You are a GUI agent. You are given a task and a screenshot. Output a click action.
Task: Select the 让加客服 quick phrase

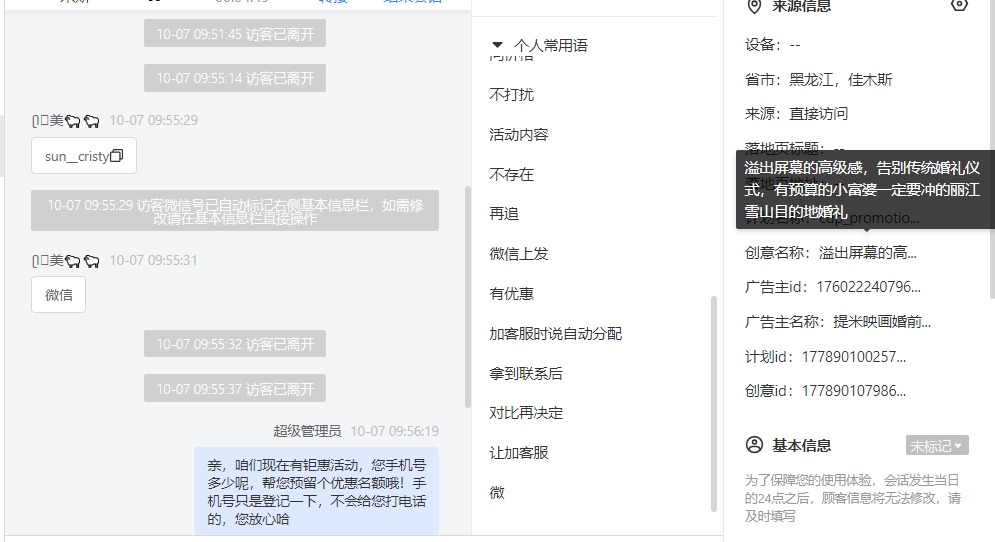518,453
